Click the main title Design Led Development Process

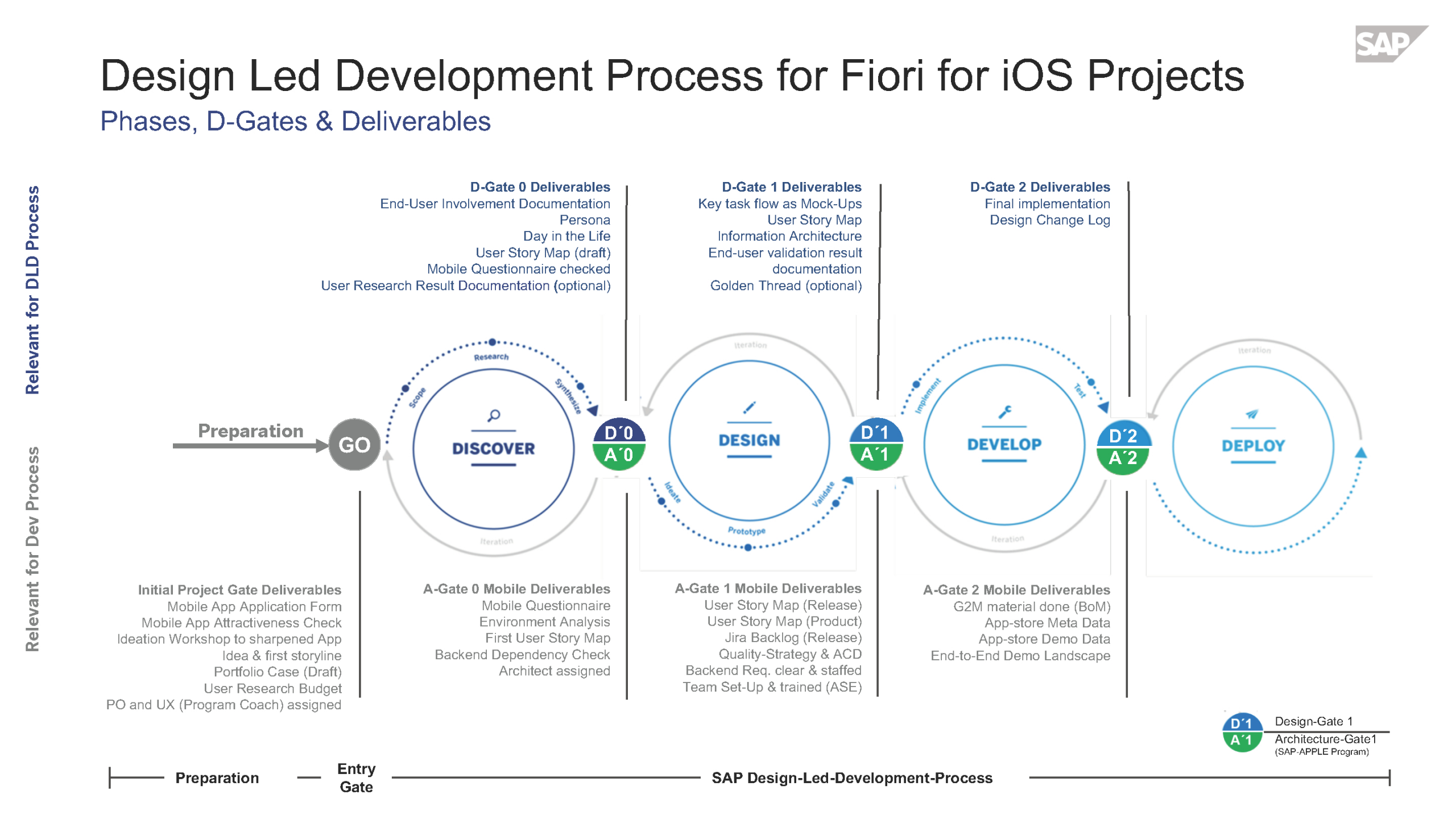(672, 75)
